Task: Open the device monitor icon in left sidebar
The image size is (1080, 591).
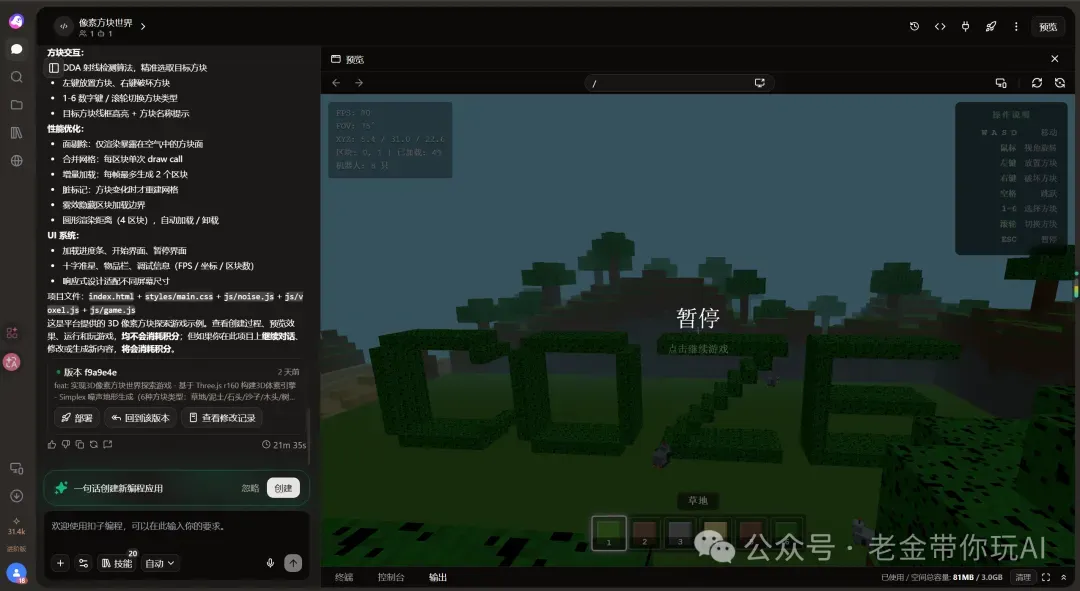Action: (x=17, y=468)
